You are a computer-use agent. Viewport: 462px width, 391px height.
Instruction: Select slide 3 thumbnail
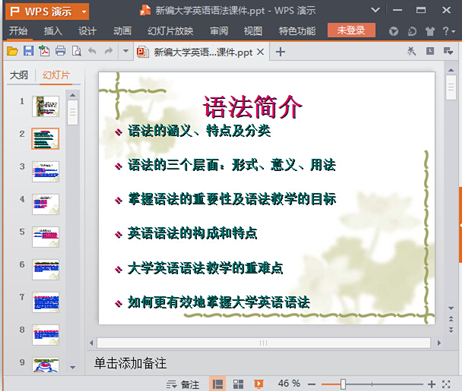click(46, 172)
